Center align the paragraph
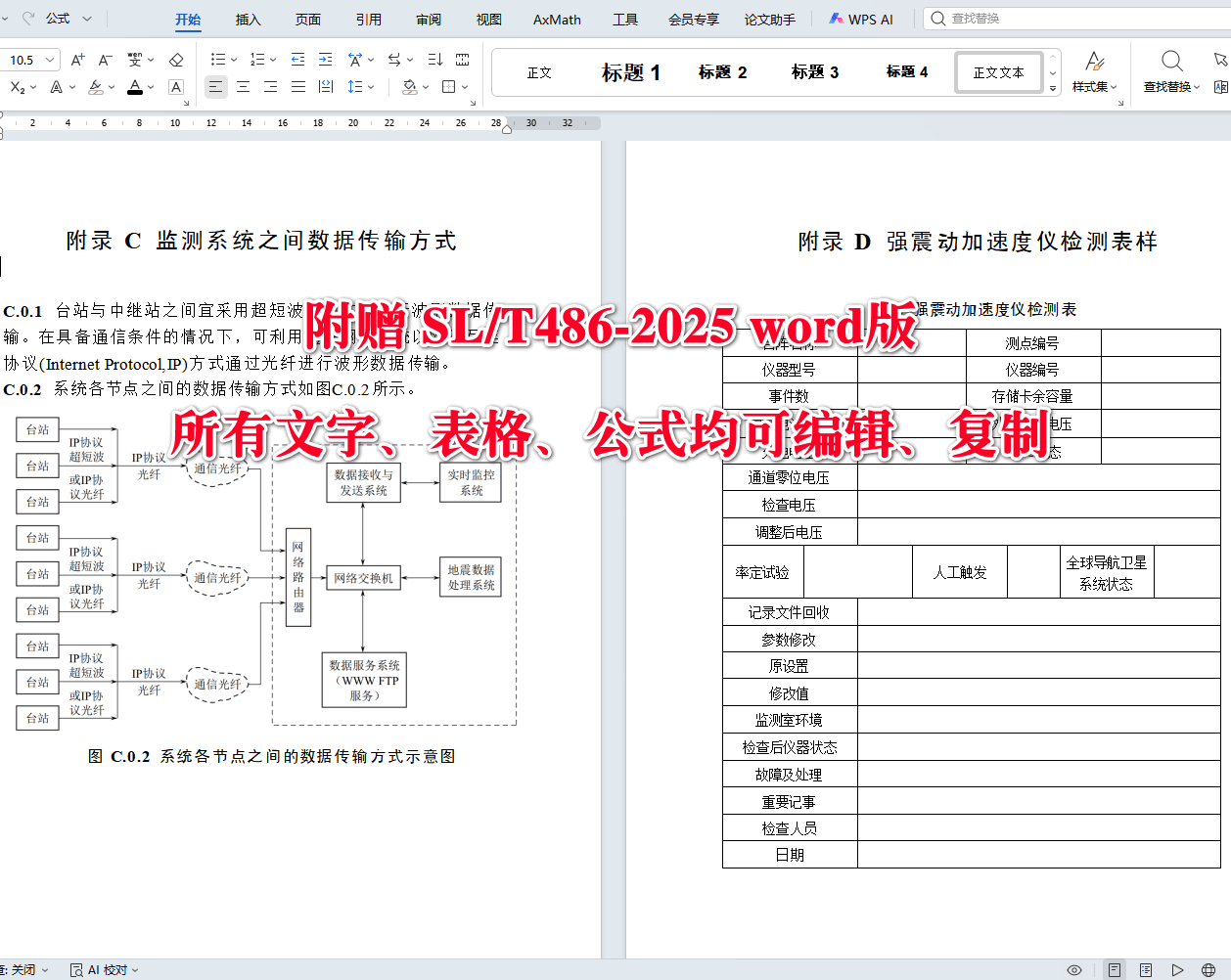Screen dimensions: 1231x980 click(x=243, y=87)
